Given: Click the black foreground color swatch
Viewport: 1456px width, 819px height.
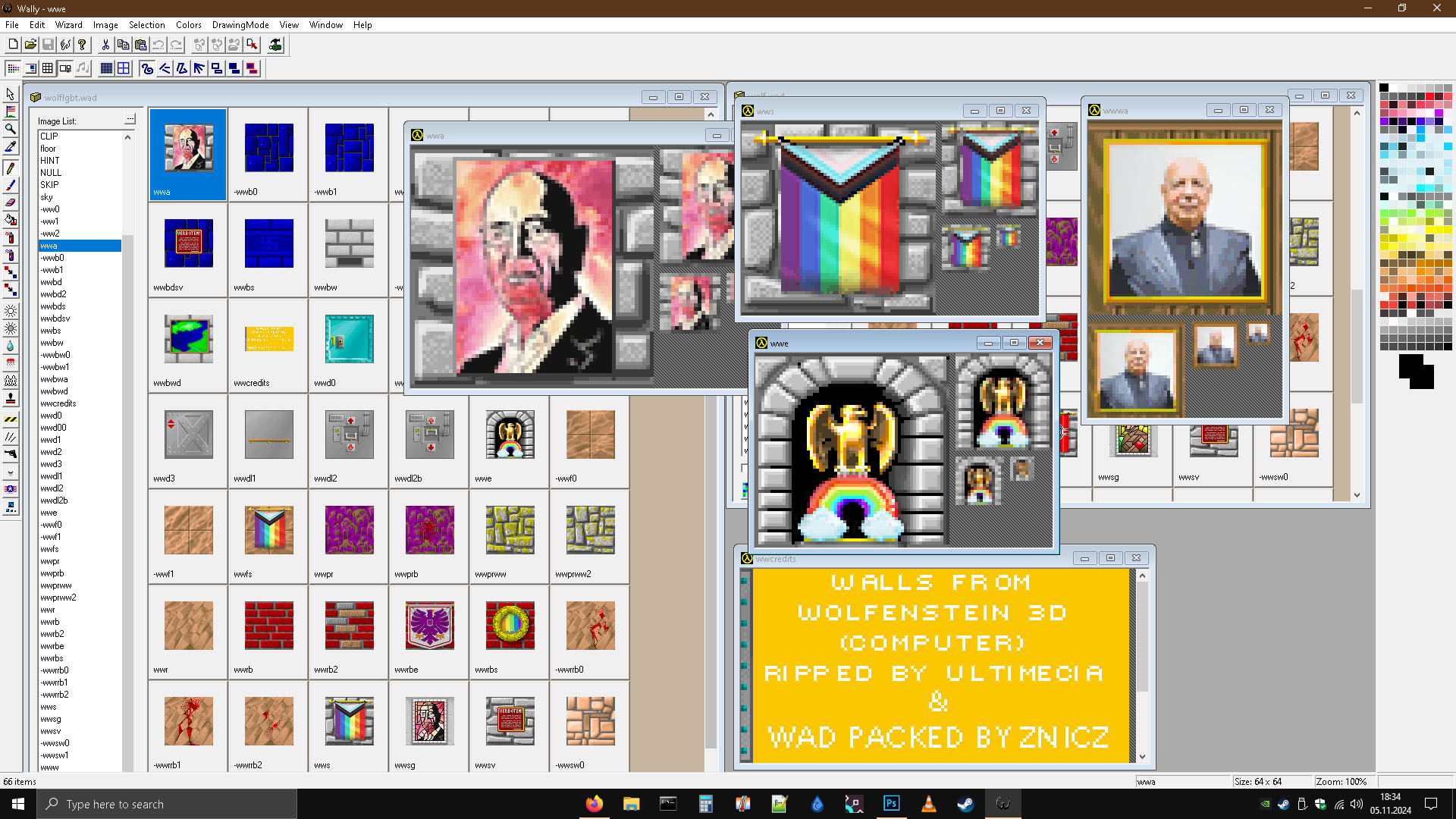Looking at the screenshot, I should (x=1410, y=366).
